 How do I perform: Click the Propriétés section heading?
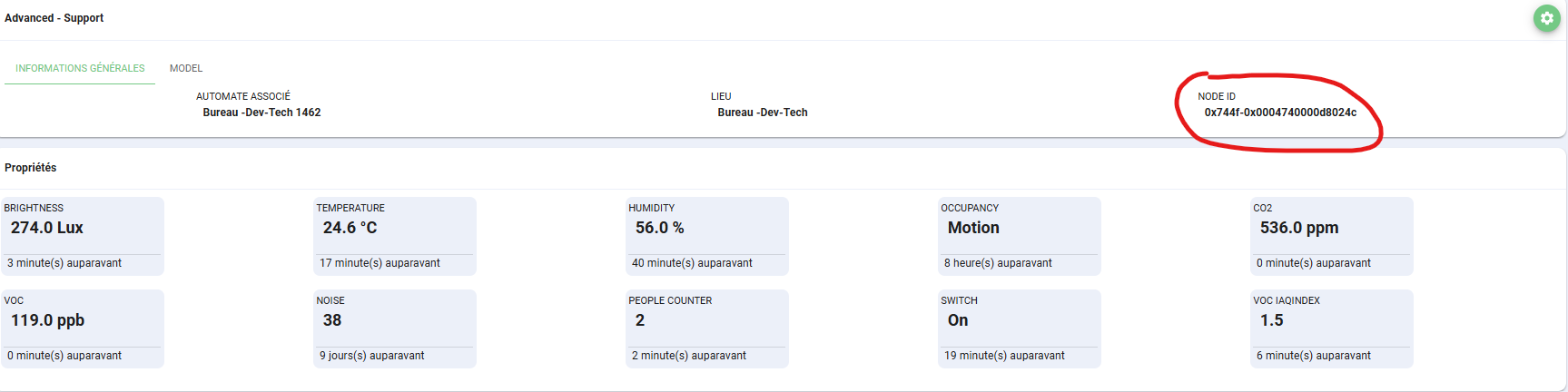(x=31, y=168)
